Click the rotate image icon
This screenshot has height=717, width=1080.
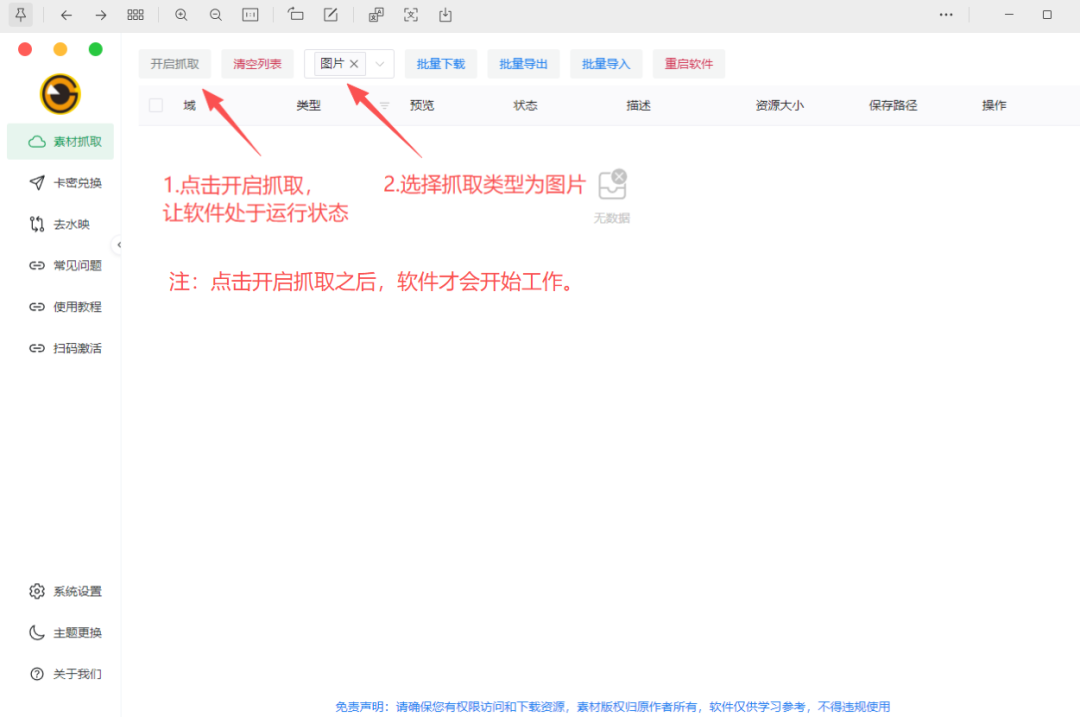[x=295, y=15]
